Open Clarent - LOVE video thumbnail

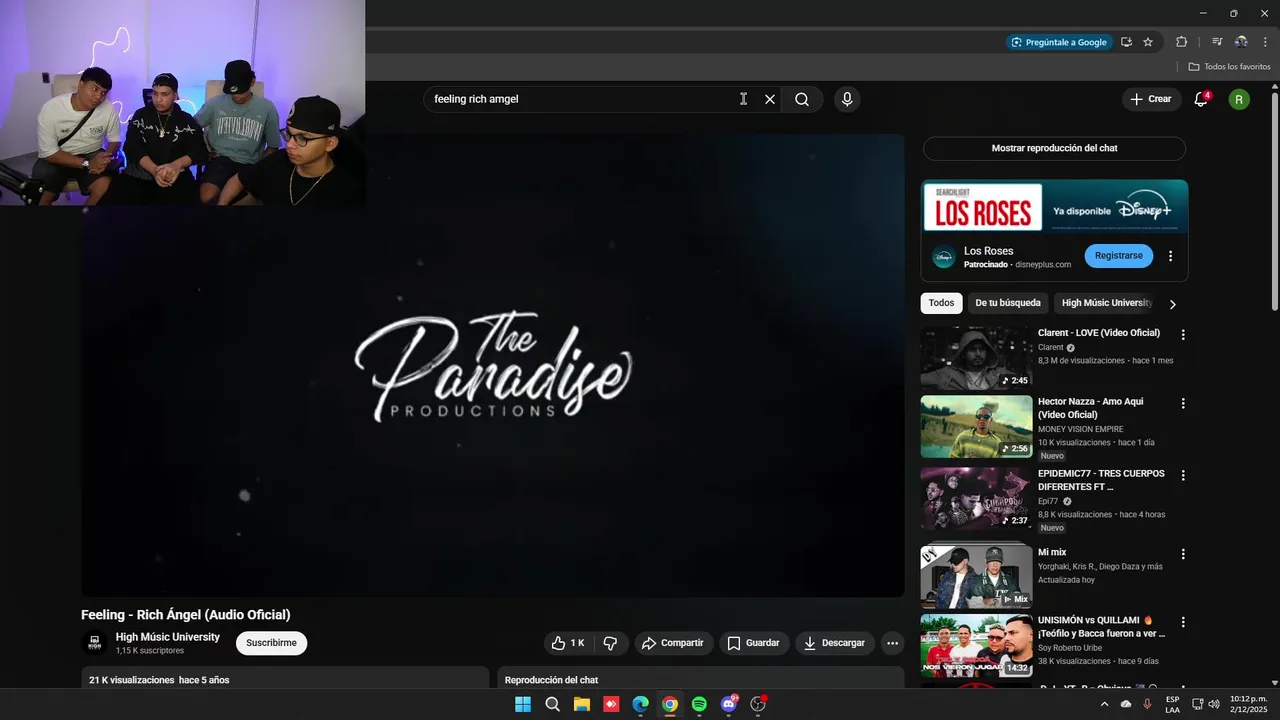[976, 358]
